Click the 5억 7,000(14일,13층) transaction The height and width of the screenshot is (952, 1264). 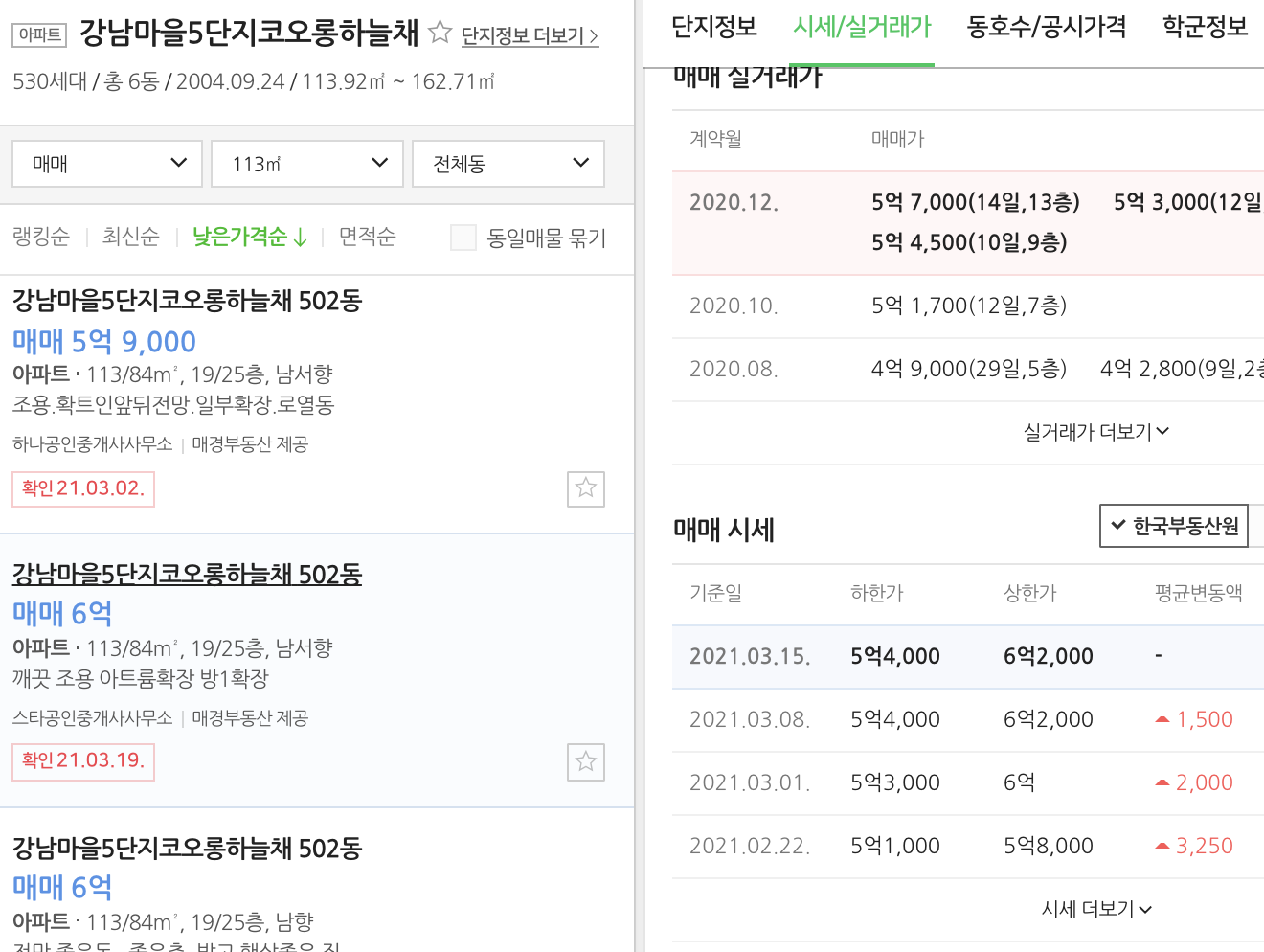[976, 202]
